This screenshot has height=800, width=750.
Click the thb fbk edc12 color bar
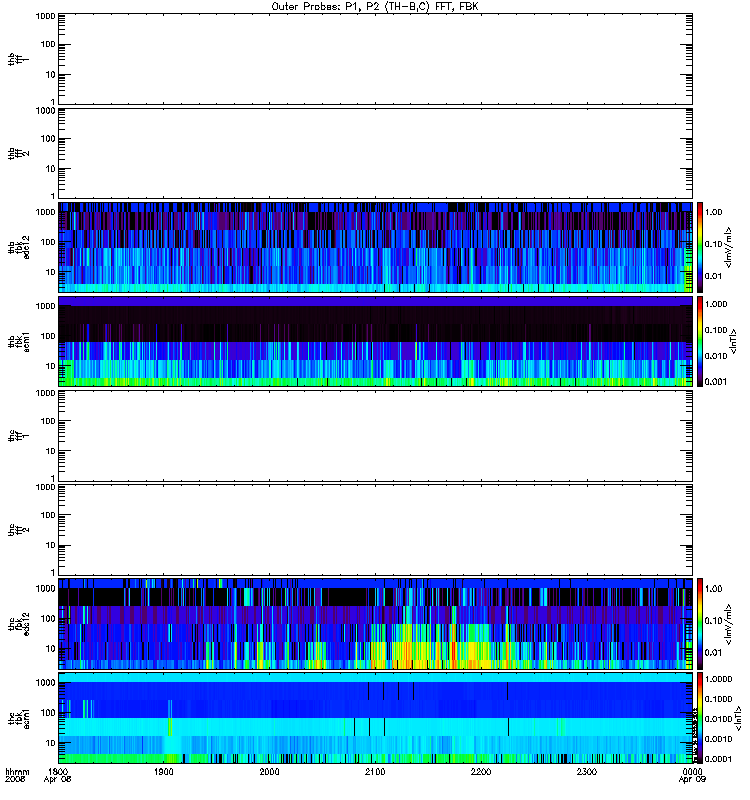pyautogui.click(x=700, y=247)
